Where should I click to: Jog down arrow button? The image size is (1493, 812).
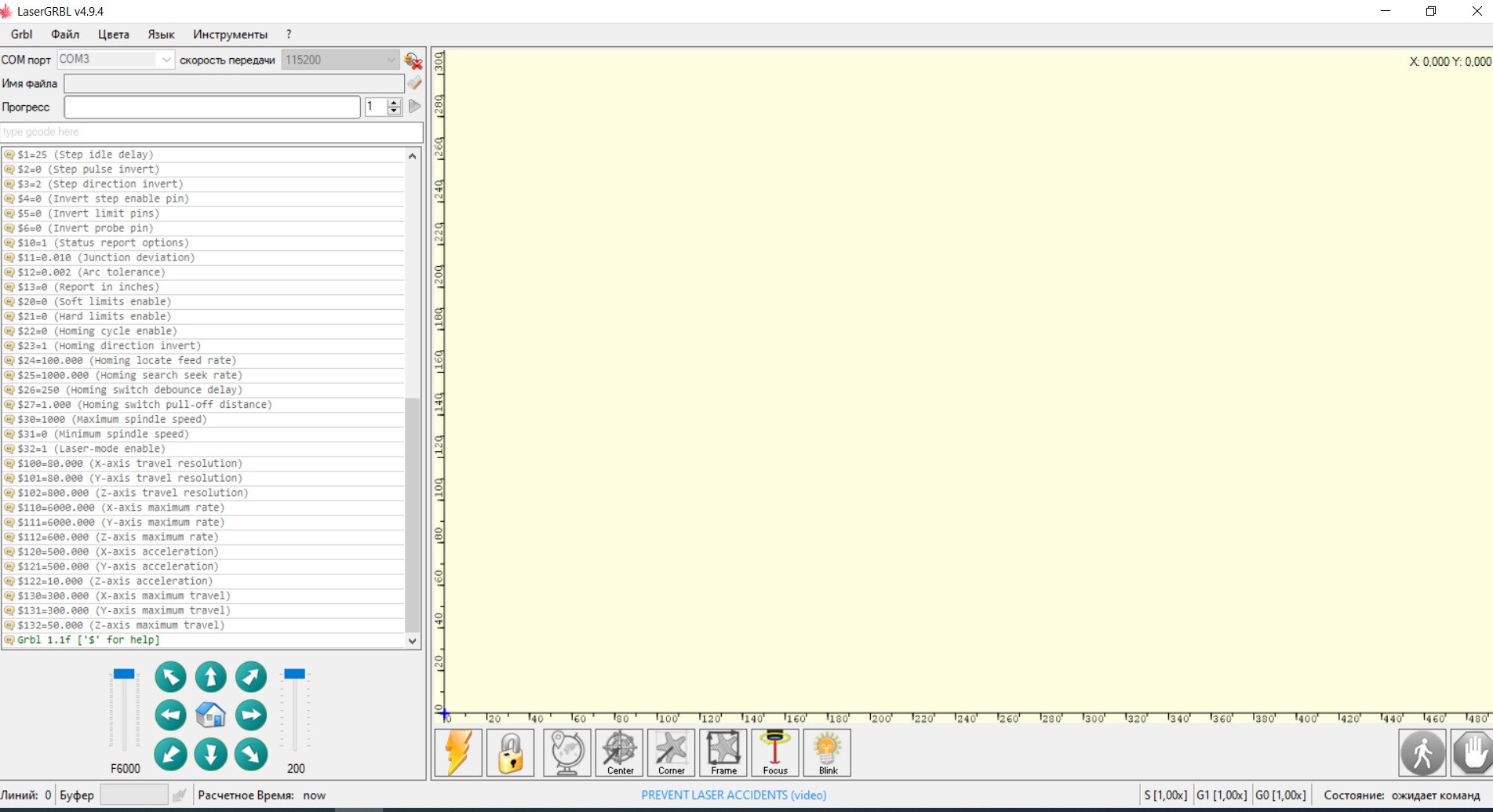tap(210, 755)
